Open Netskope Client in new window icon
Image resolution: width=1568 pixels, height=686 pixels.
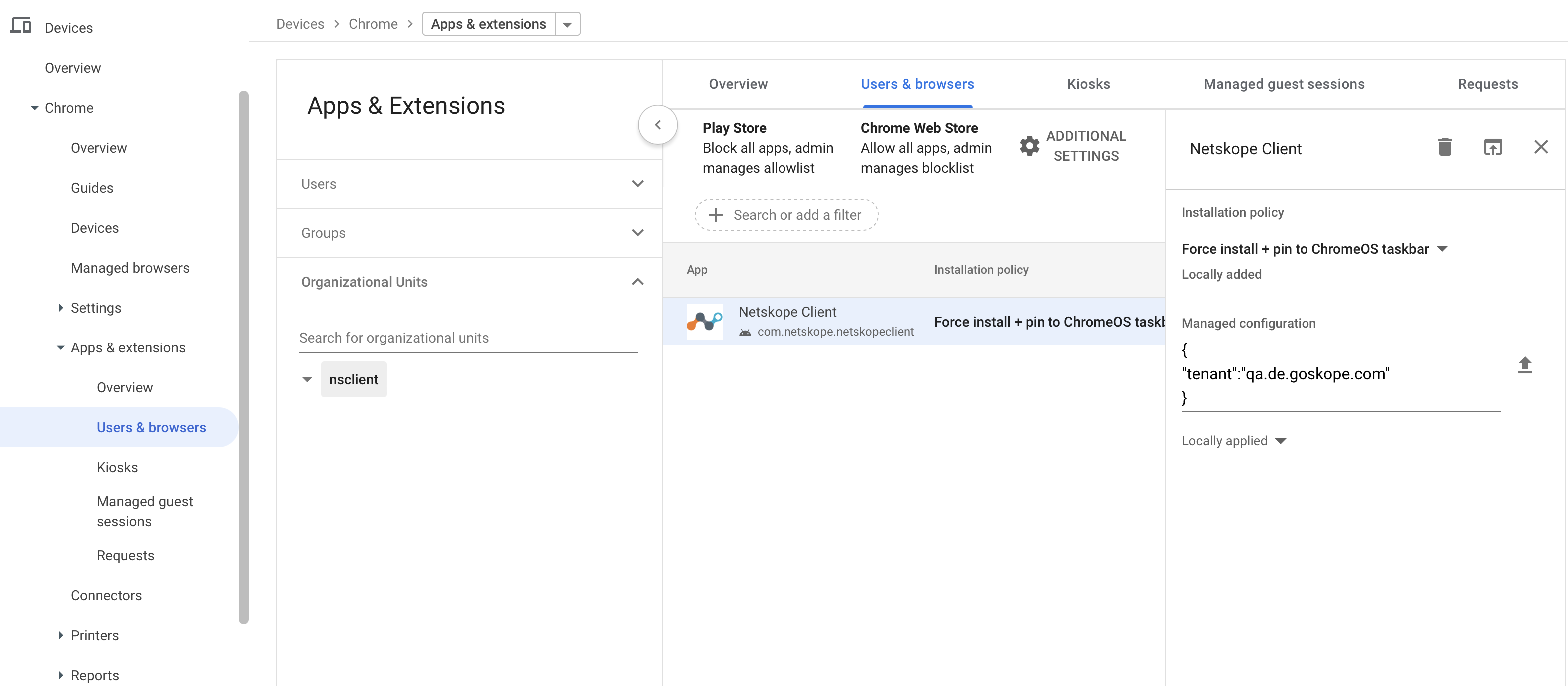(1493, 147)
